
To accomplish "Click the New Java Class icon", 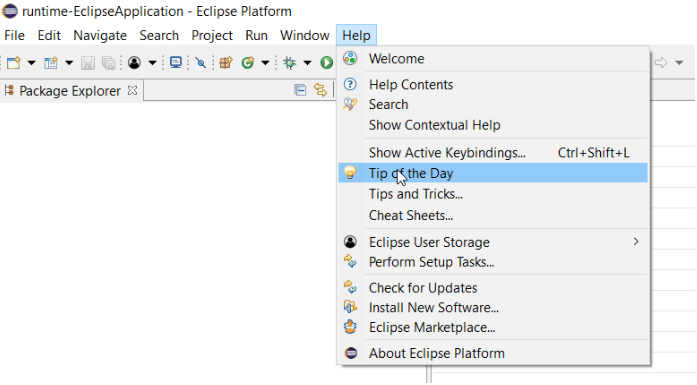I will [x=248, y=63].
